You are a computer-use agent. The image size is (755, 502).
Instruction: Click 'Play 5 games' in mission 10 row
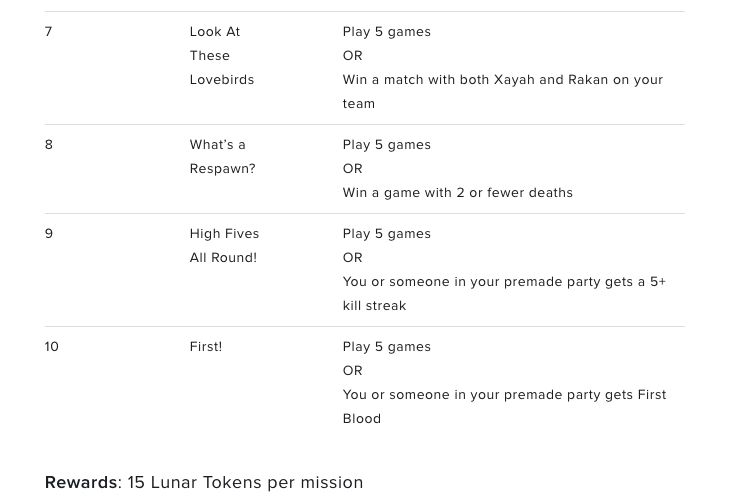(387, 347)
